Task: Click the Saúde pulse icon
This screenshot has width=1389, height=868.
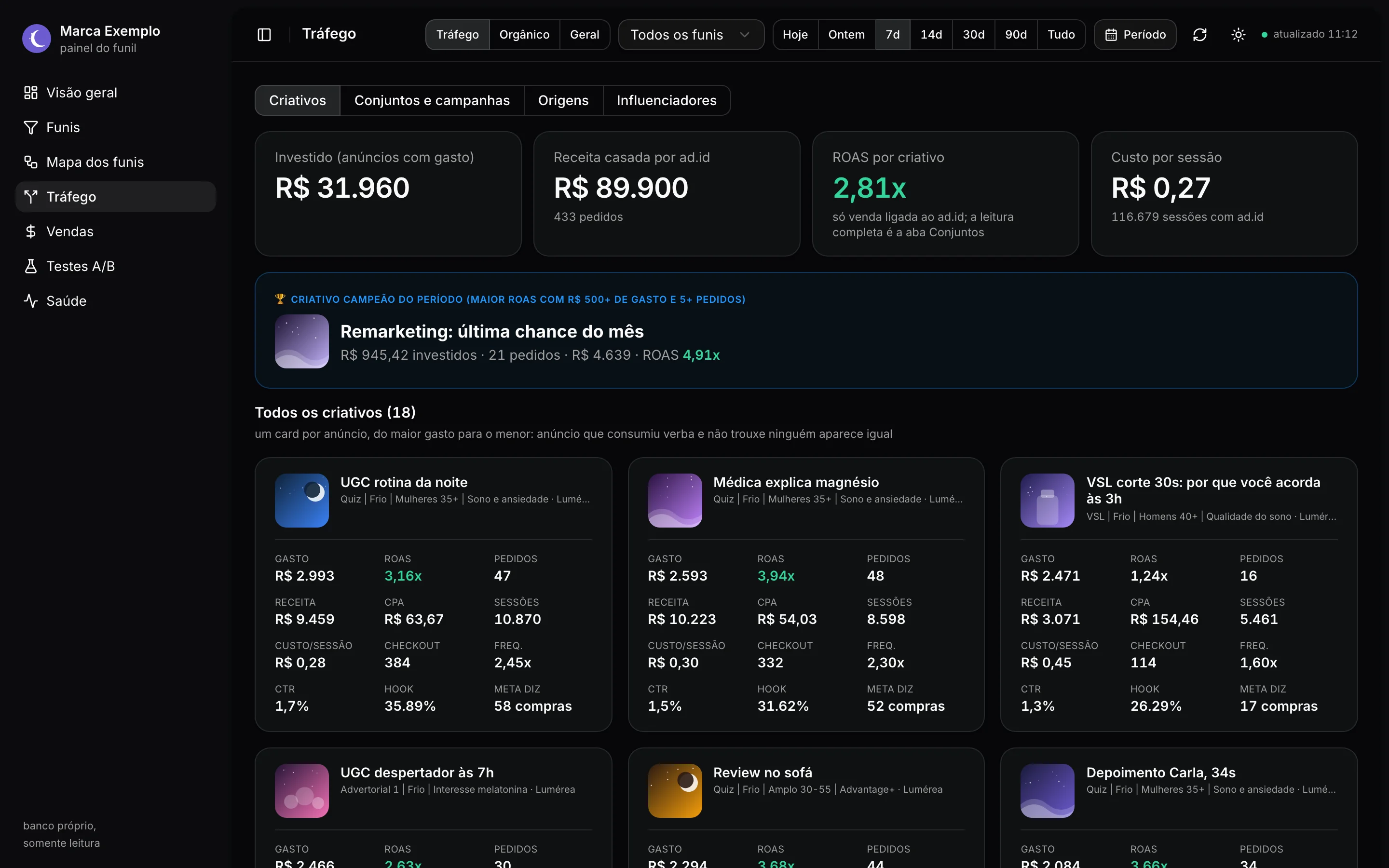Action: point(30,301)
